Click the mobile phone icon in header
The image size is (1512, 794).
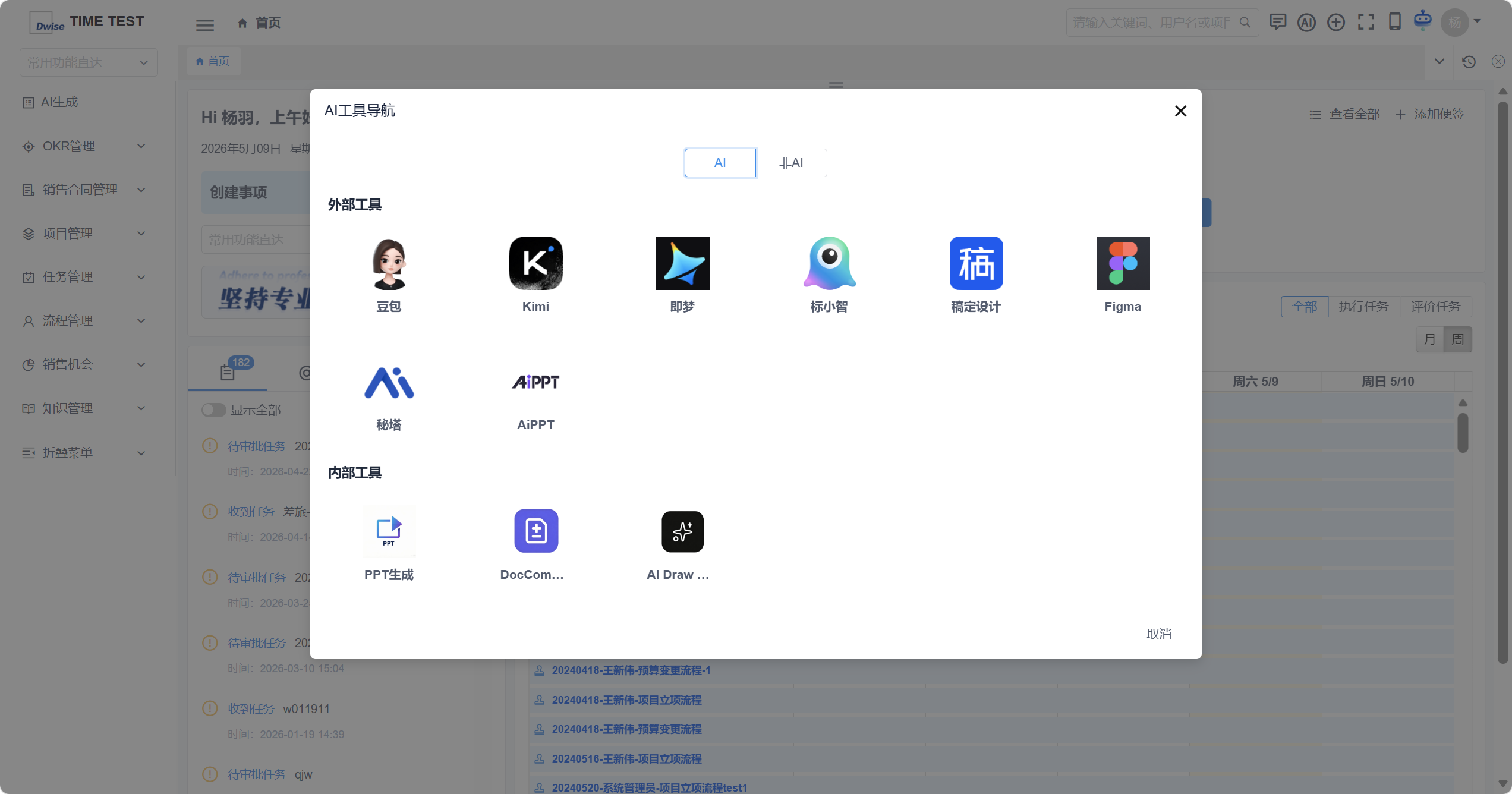click(x=1394, y=22)
